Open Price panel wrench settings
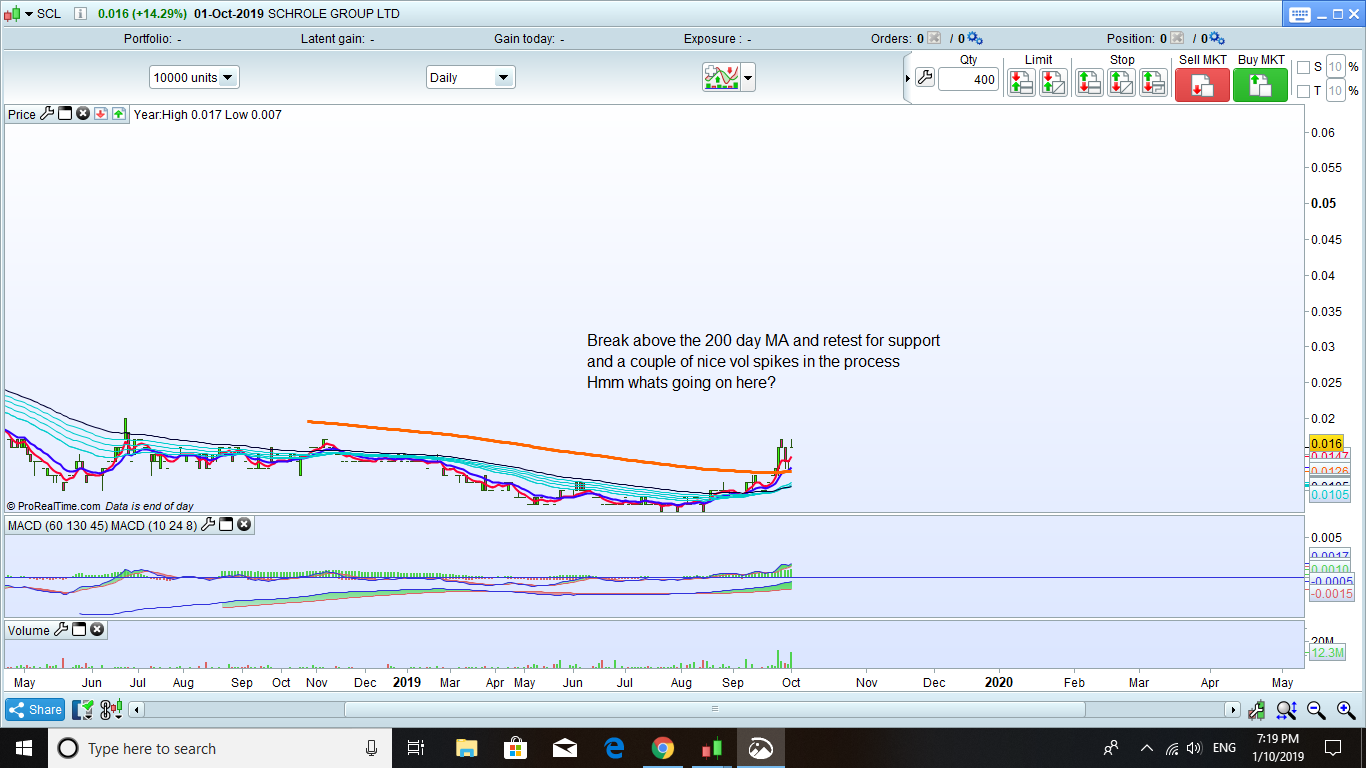Screen dimensions: 1366x768 click(46, 114)
